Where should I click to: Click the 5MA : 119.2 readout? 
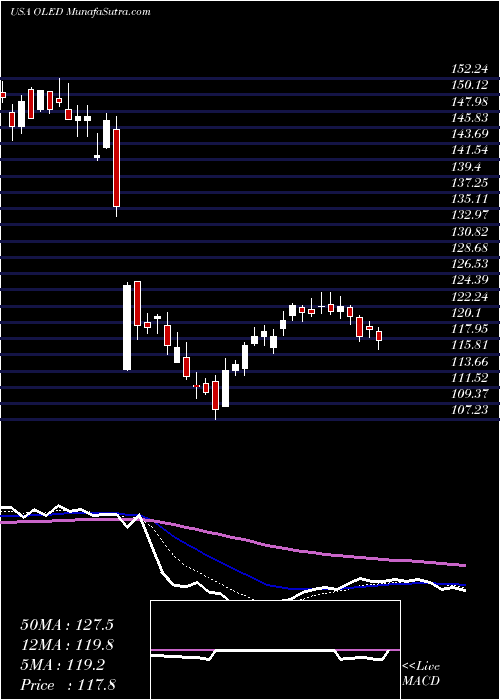pos(63,665)
